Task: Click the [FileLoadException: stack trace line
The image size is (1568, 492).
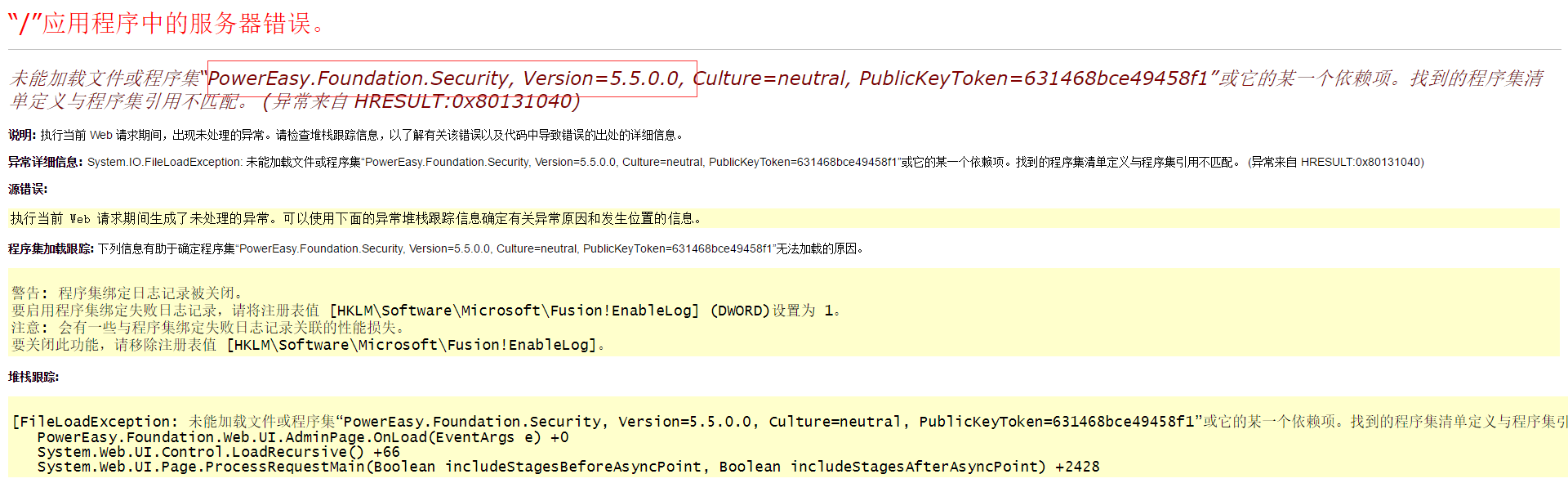Action: [x=572, y=422]
